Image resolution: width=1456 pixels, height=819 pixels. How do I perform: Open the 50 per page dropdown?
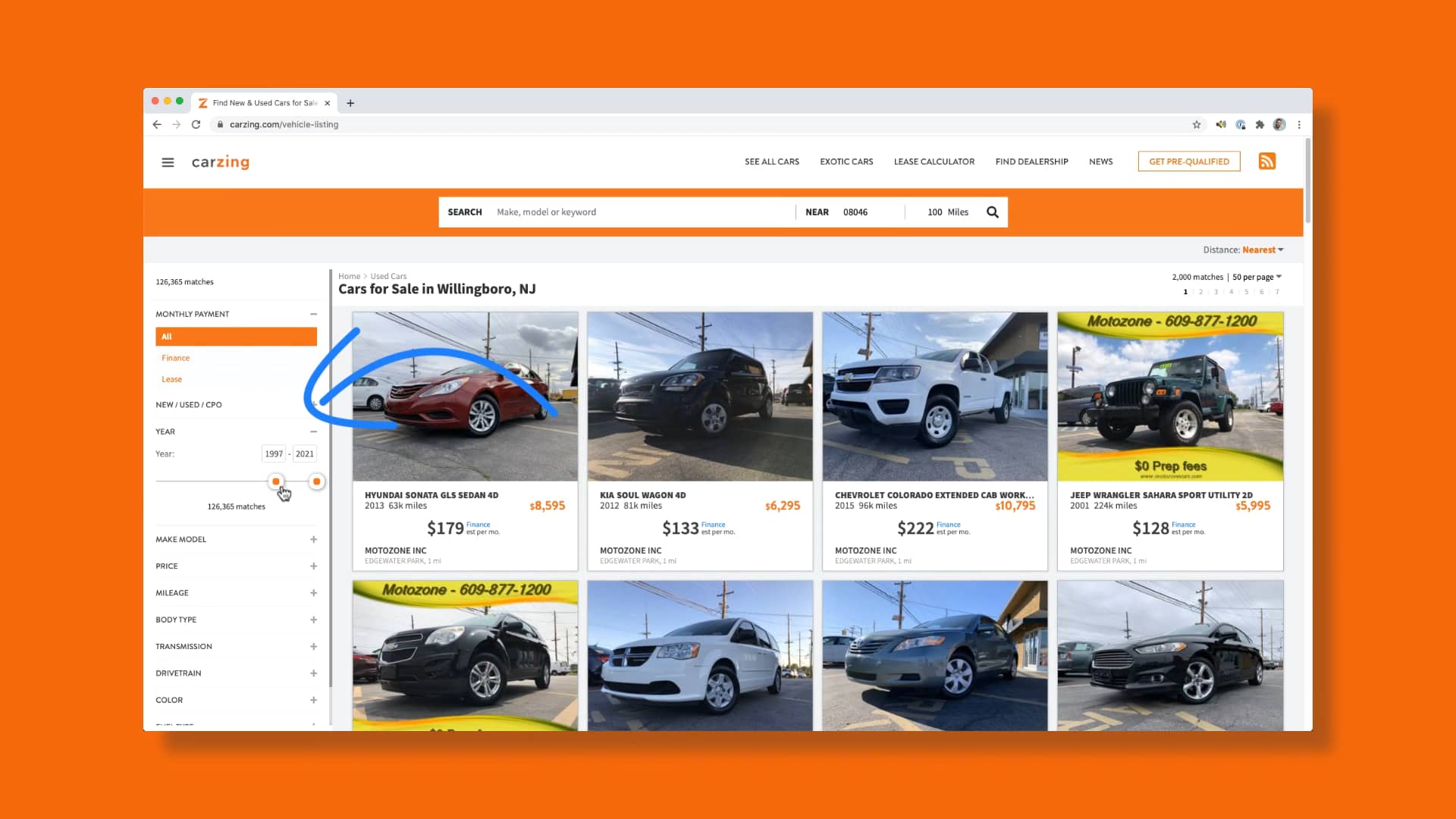click(1254, 276)
